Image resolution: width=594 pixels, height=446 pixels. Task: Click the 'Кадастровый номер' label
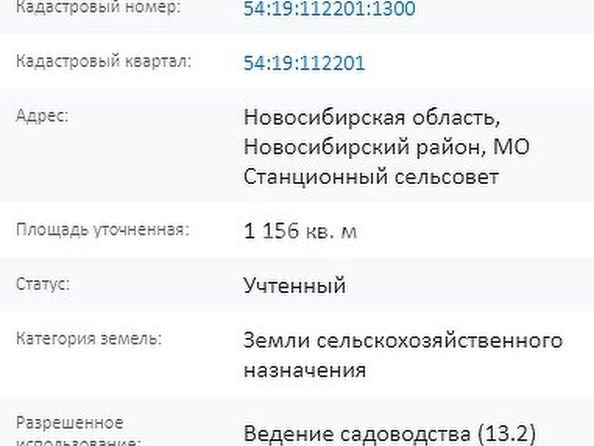coord(98,7)
